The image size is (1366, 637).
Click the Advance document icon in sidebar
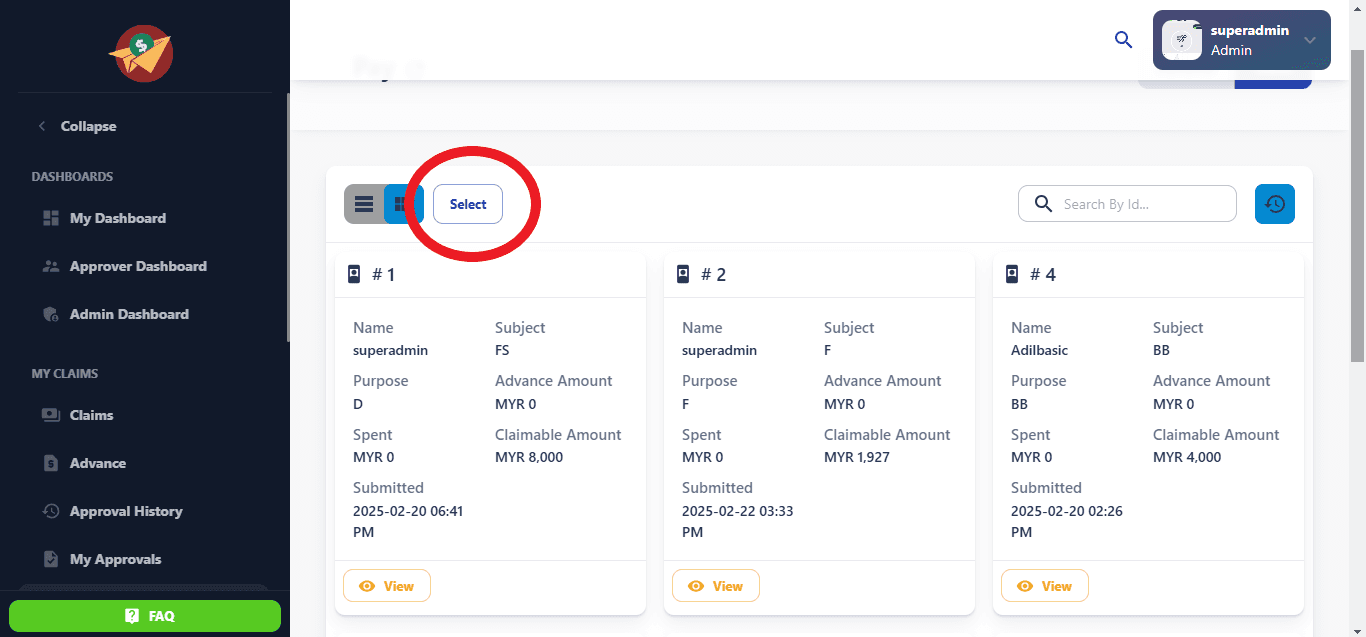tap(51, 463)
